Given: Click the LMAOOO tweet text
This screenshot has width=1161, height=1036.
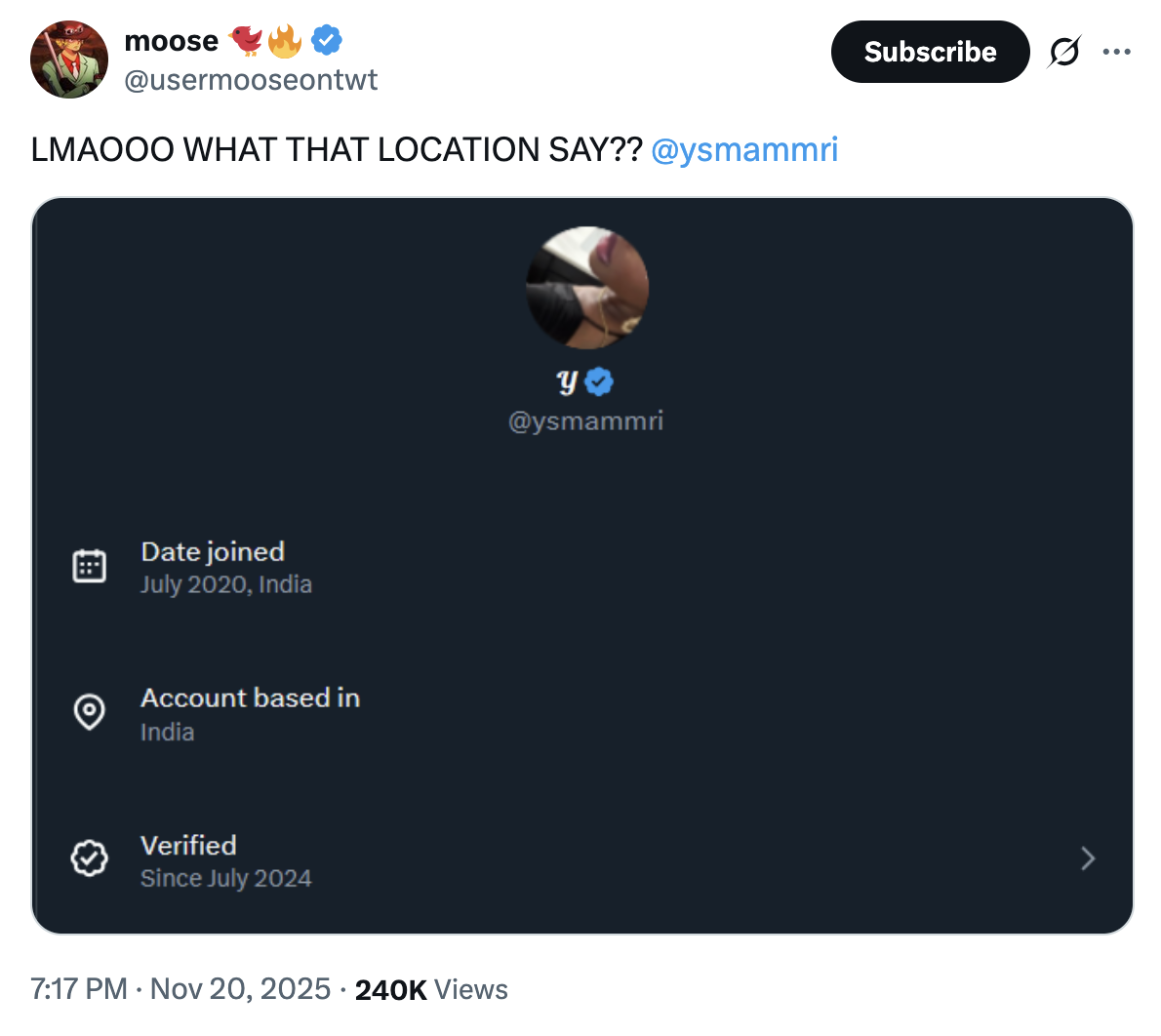Looking at the screenshot, I should (337, 149).
